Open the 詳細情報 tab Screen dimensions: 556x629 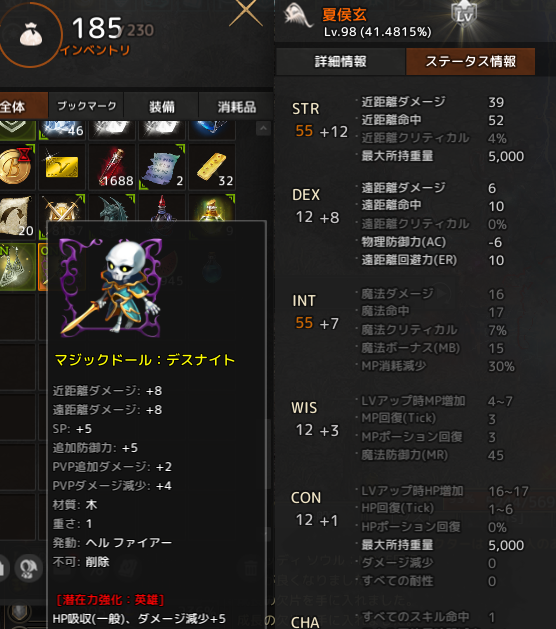click(341, 61)
